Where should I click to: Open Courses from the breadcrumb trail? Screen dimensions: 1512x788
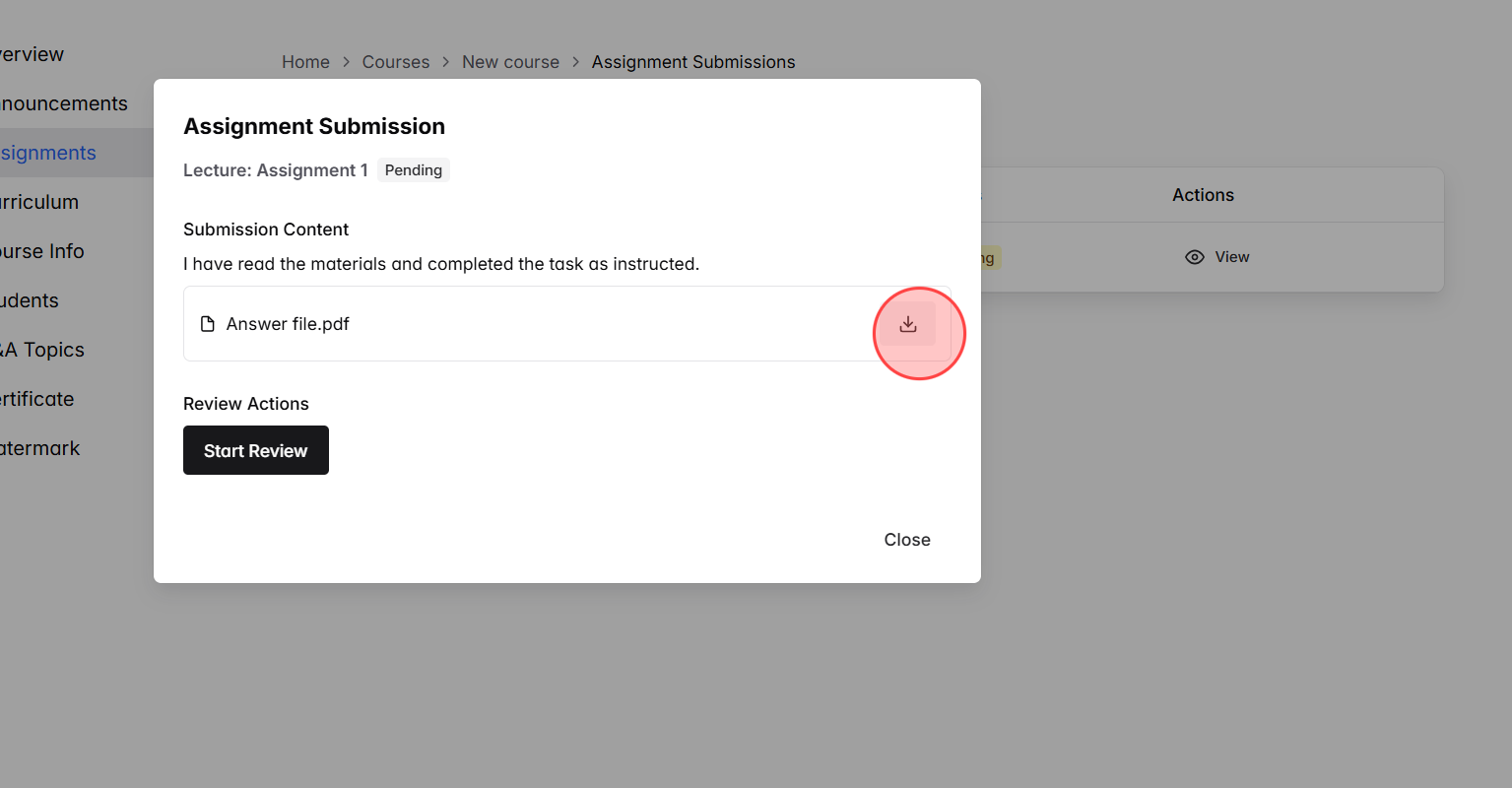point(396,61)
